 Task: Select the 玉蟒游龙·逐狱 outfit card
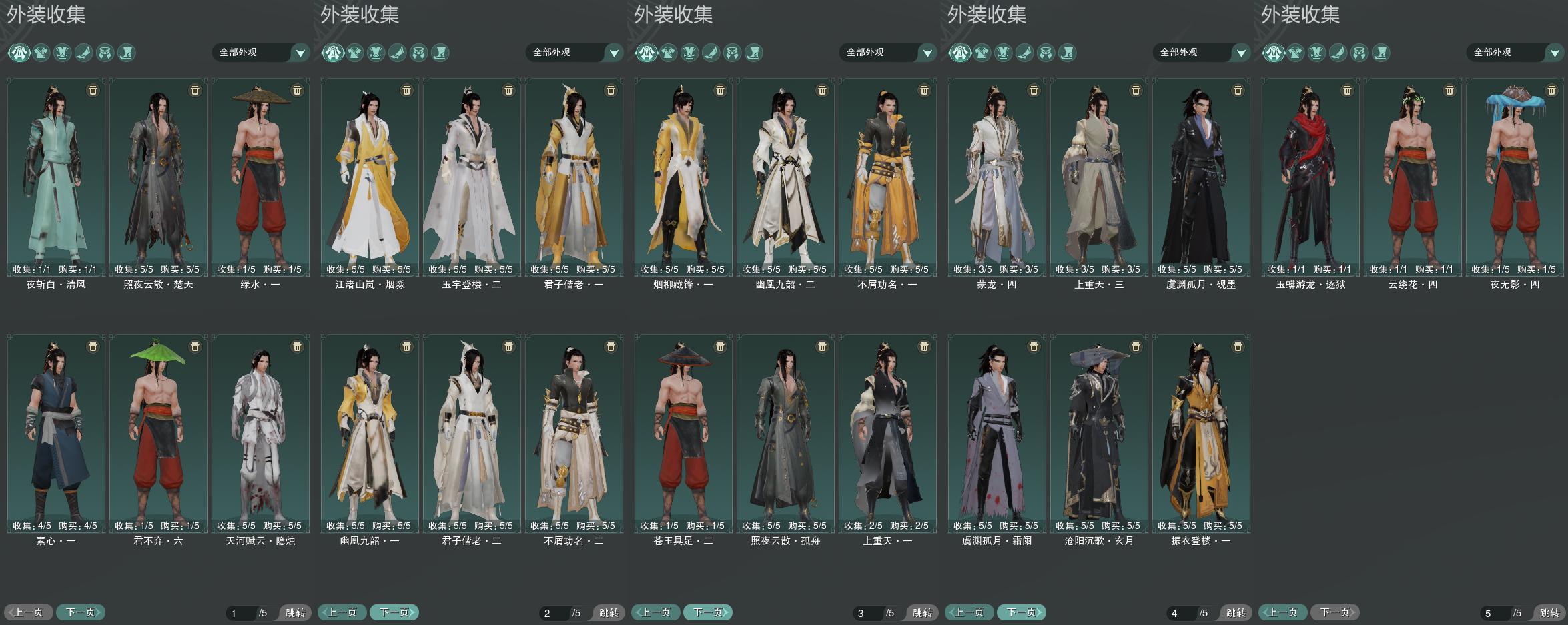tap(1310, 177)
